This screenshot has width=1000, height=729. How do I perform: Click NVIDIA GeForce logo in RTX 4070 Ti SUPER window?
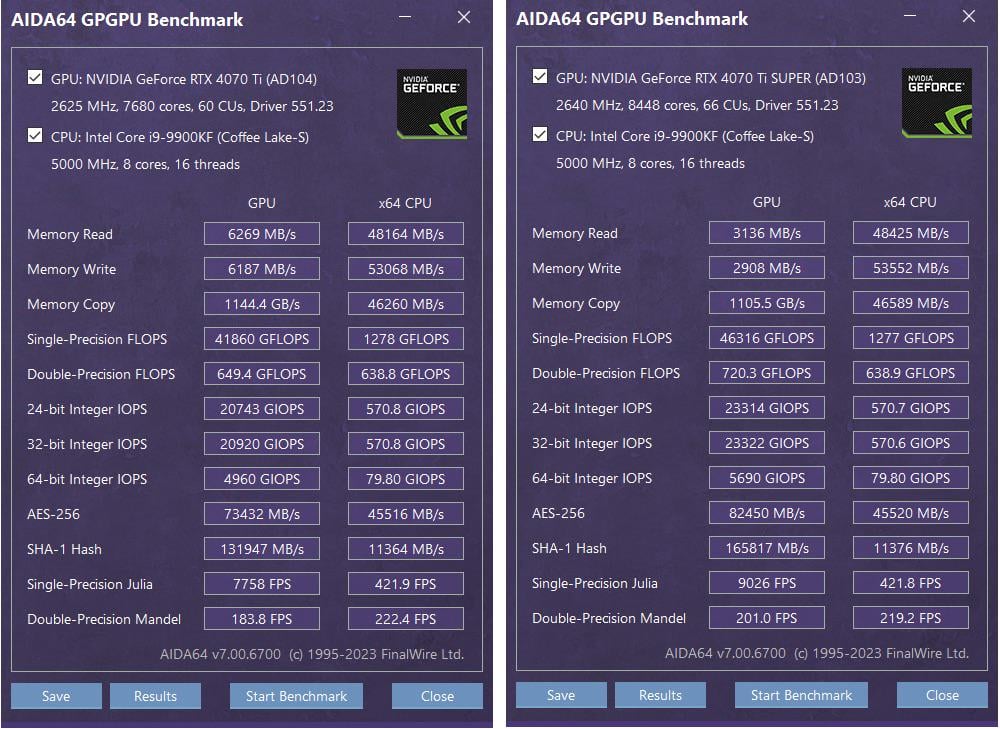936,103
